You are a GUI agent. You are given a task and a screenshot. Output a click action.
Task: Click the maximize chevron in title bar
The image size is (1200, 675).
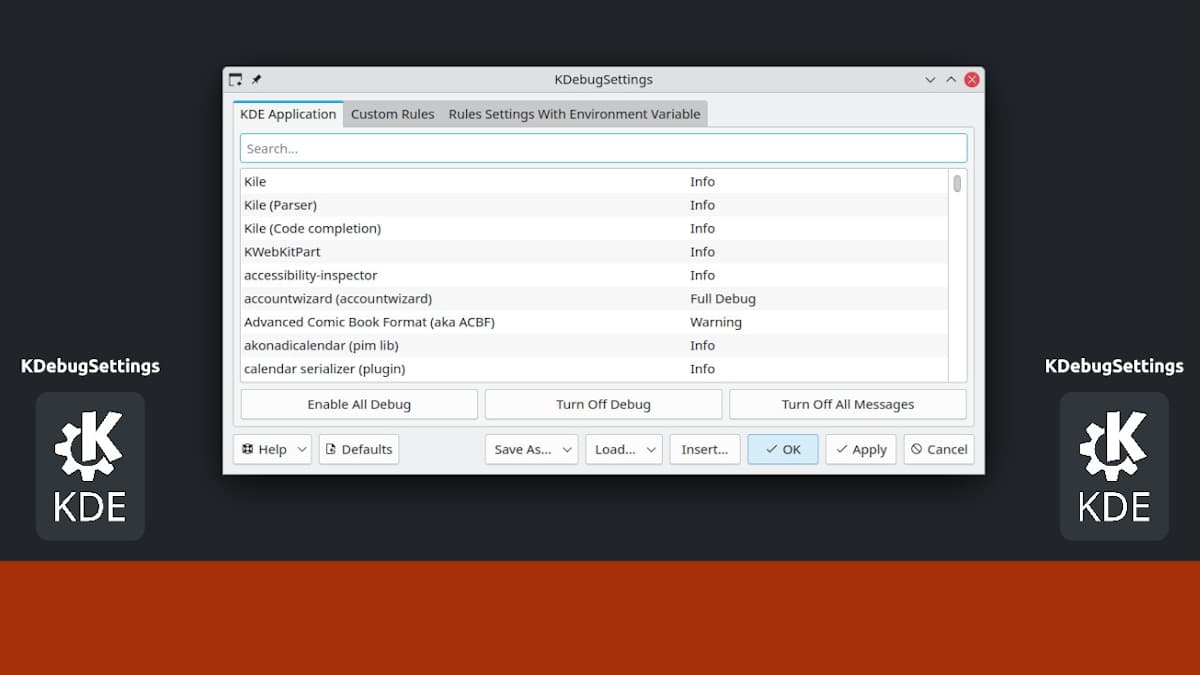[951, 80]
